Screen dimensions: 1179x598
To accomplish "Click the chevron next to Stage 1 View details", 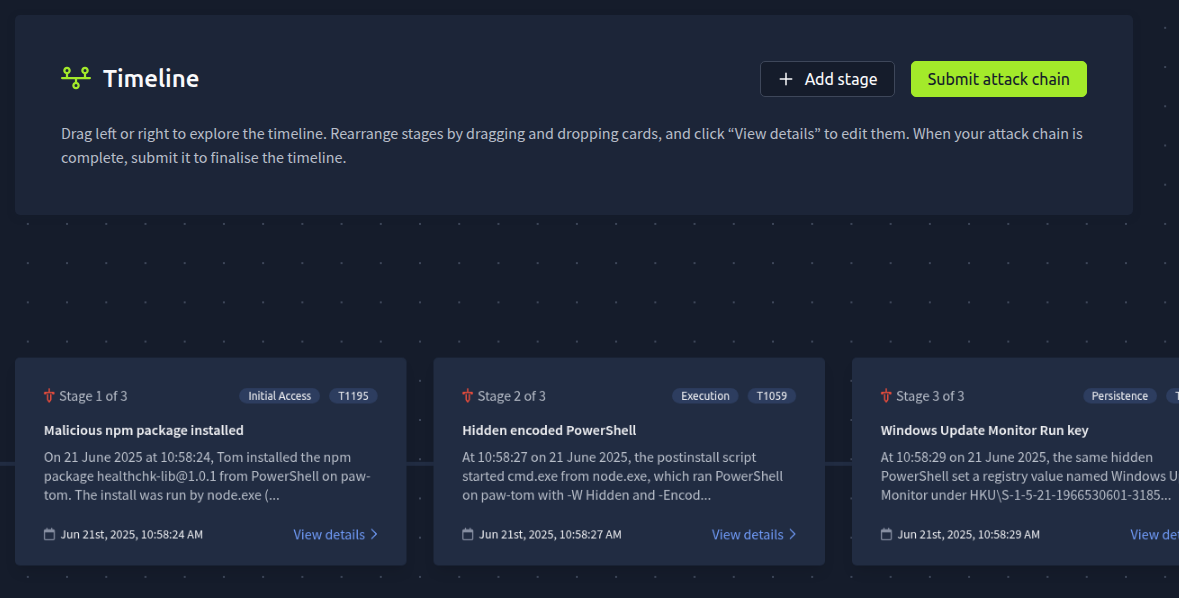I will [x=374, y=534].
